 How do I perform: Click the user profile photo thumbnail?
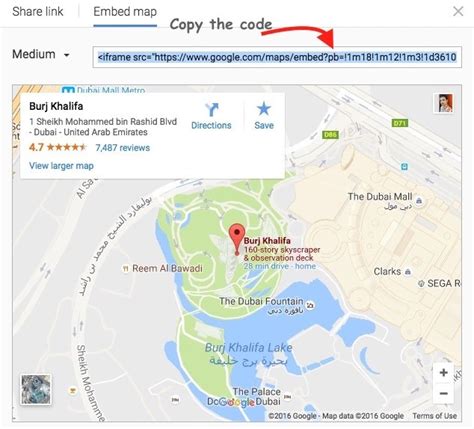445,103
